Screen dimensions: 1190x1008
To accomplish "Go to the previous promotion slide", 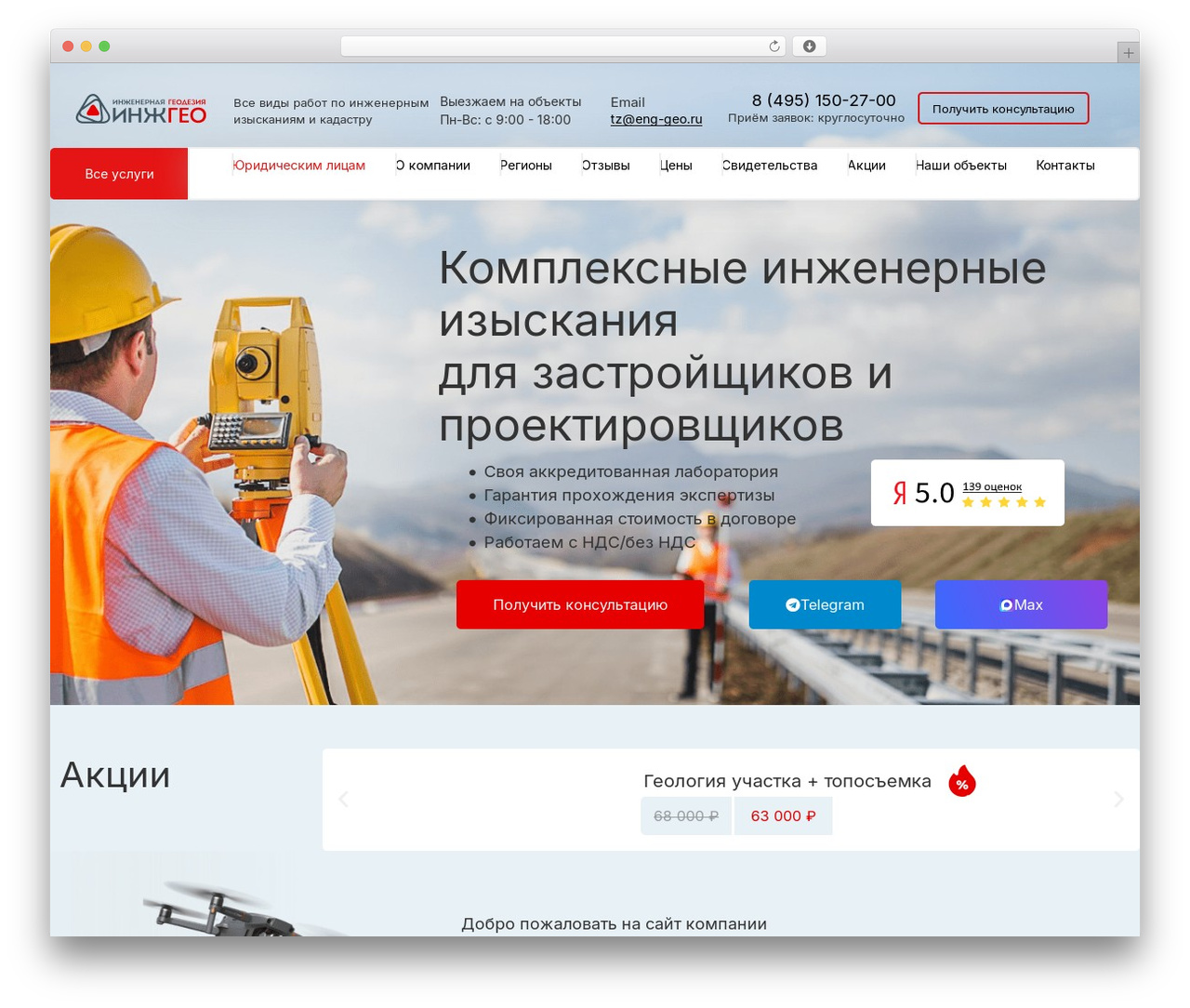I will (x=343, y=799).
